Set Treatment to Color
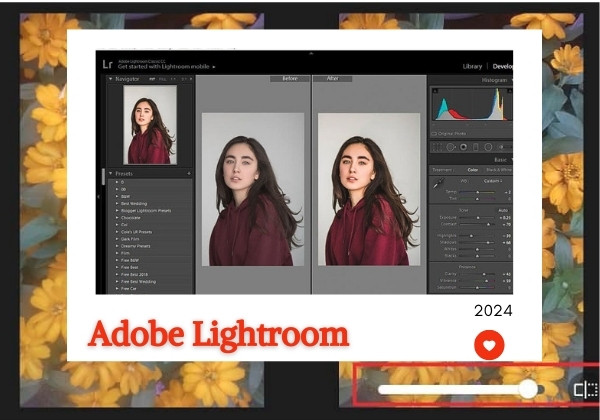 tap(473, 169)
